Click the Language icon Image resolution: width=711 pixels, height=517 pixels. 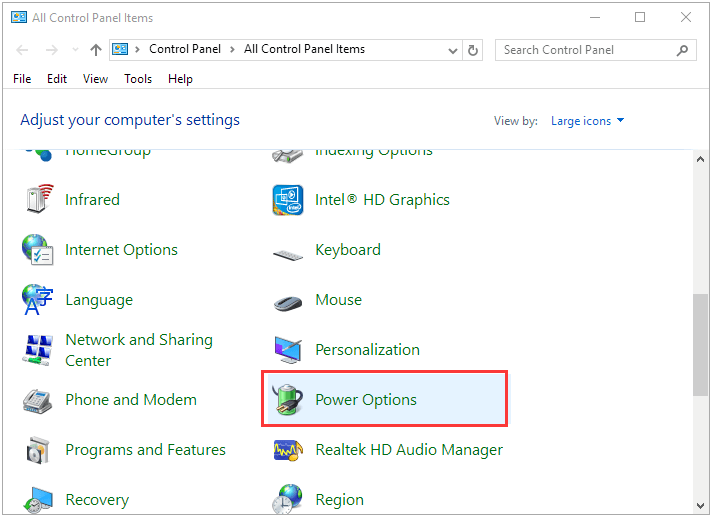click(37, 300)
